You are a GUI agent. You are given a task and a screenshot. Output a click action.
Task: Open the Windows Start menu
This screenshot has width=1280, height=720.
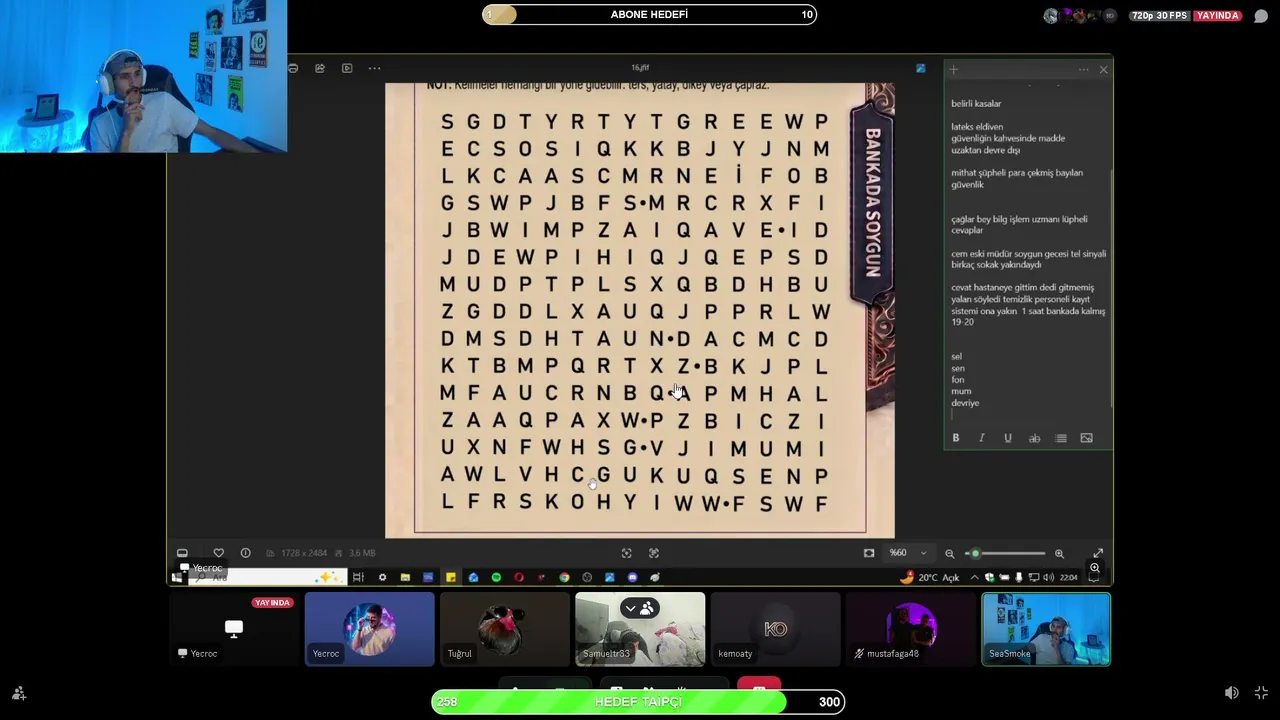coord(177,577)
